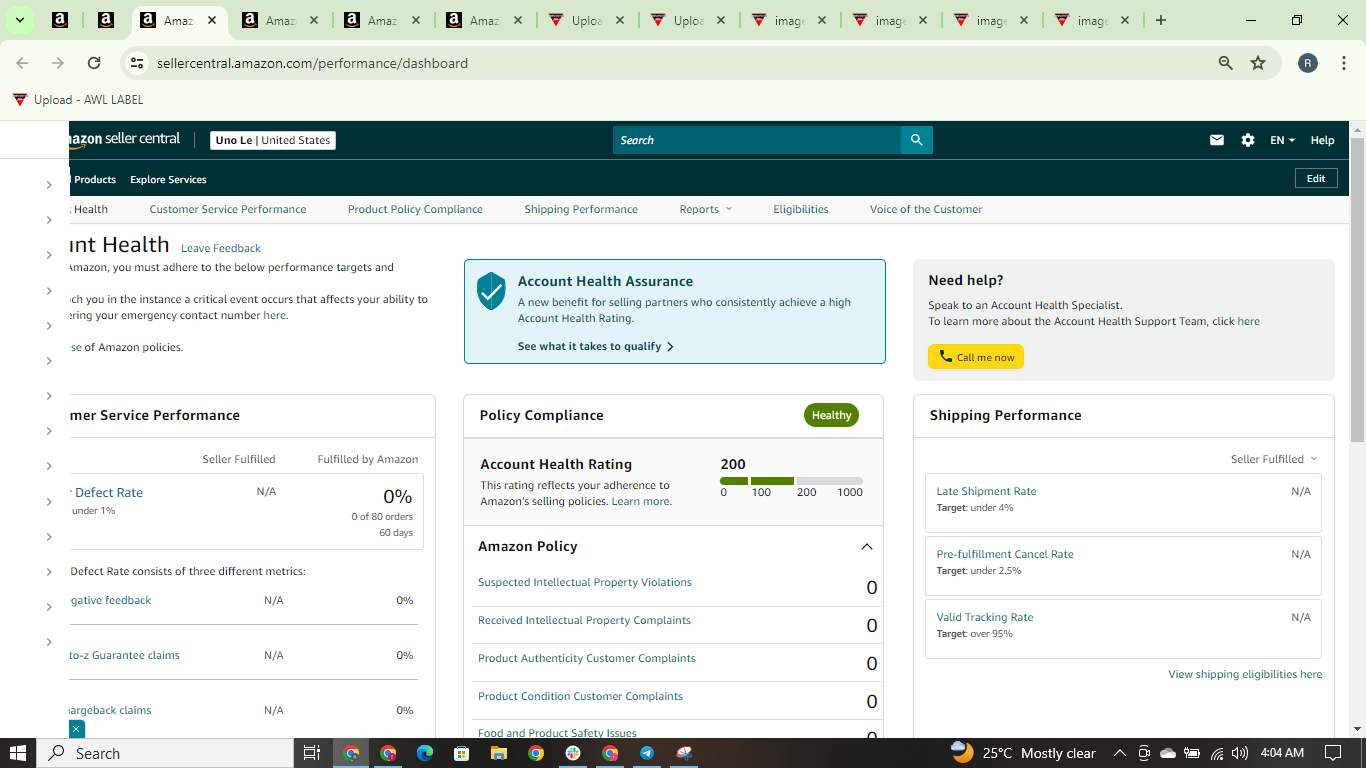Image resolution: width=1366 pixels, height=768 pixels.
Task: Open Slack from the taskbar
Action: 573,753
